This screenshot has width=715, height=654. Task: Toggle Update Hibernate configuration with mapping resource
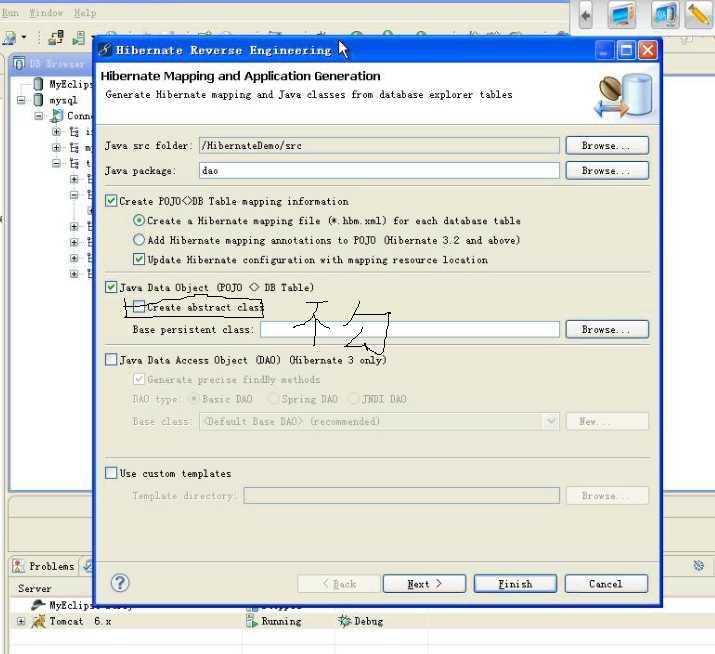point(139,260)
